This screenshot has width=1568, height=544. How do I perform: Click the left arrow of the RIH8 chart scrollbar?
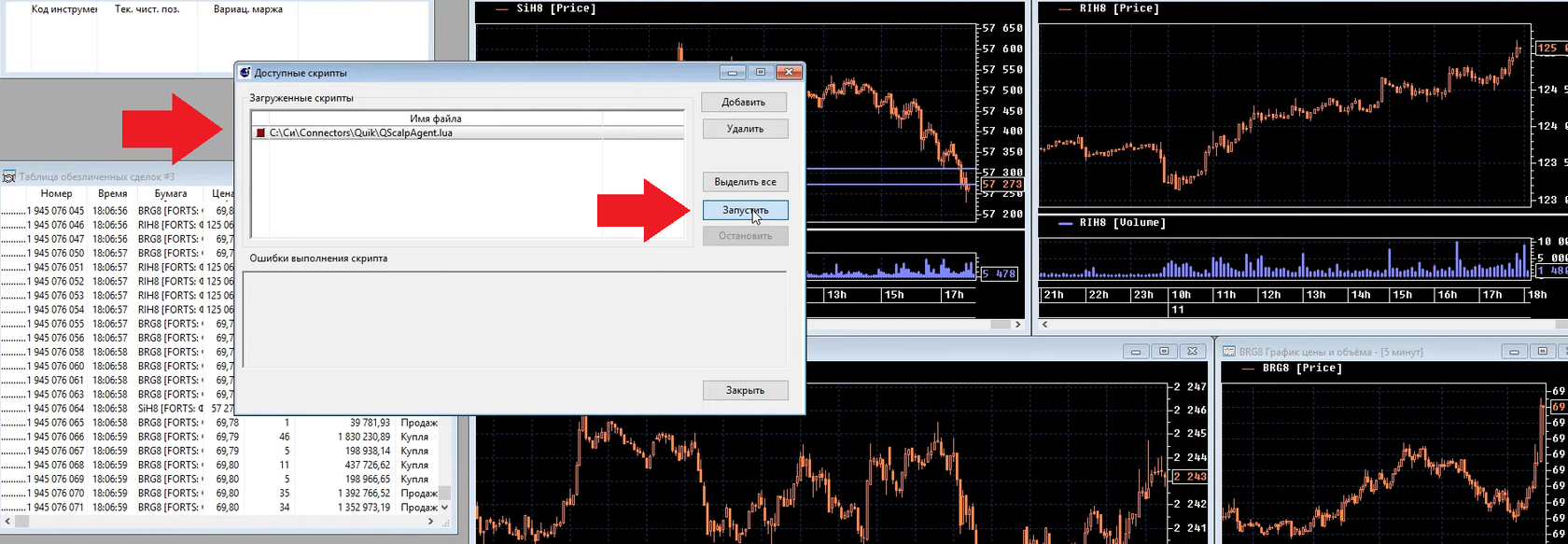point(1044,325)
